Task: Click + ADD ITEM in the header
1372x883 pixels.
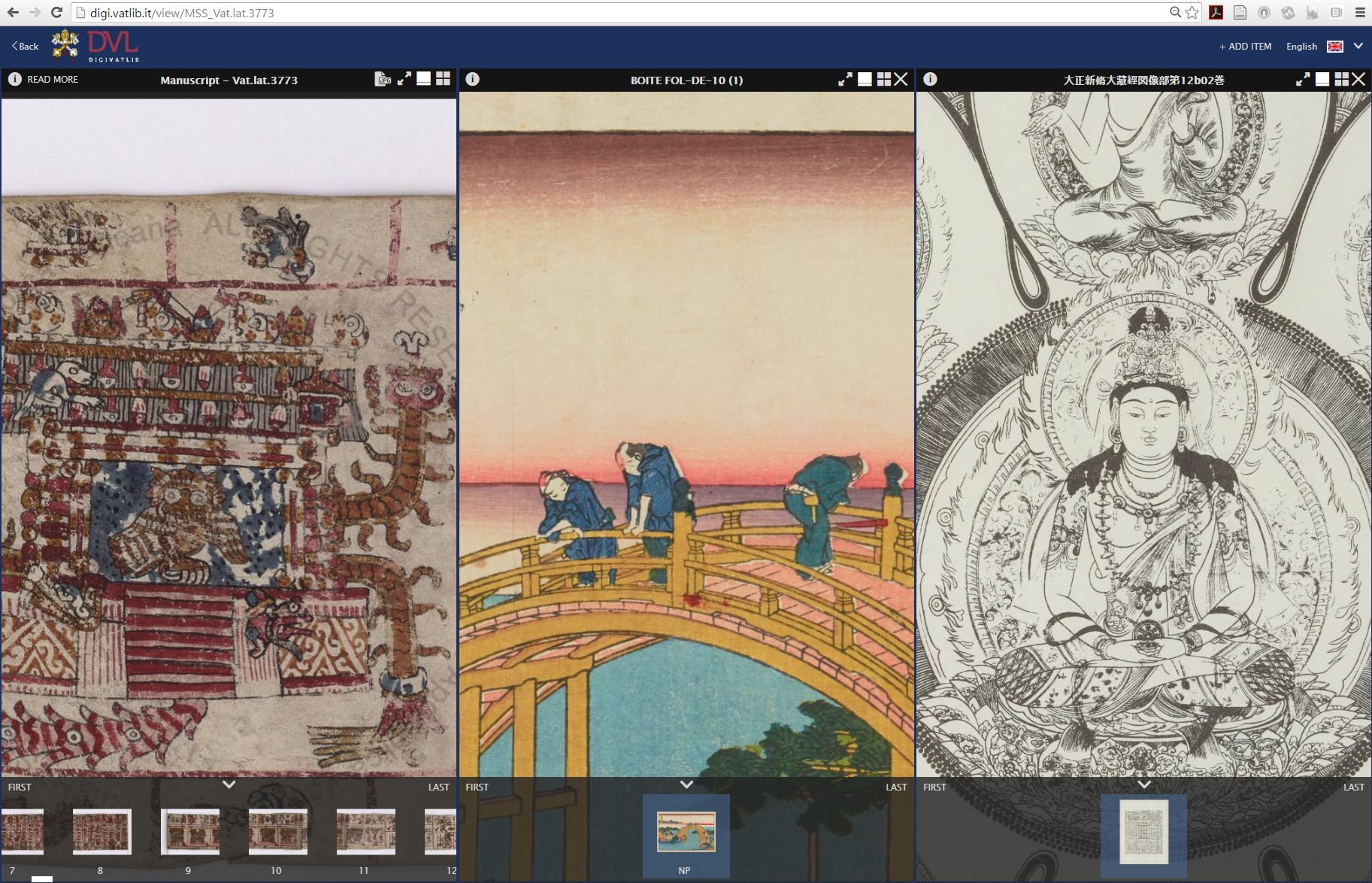Action: [x=1245, y=46]
